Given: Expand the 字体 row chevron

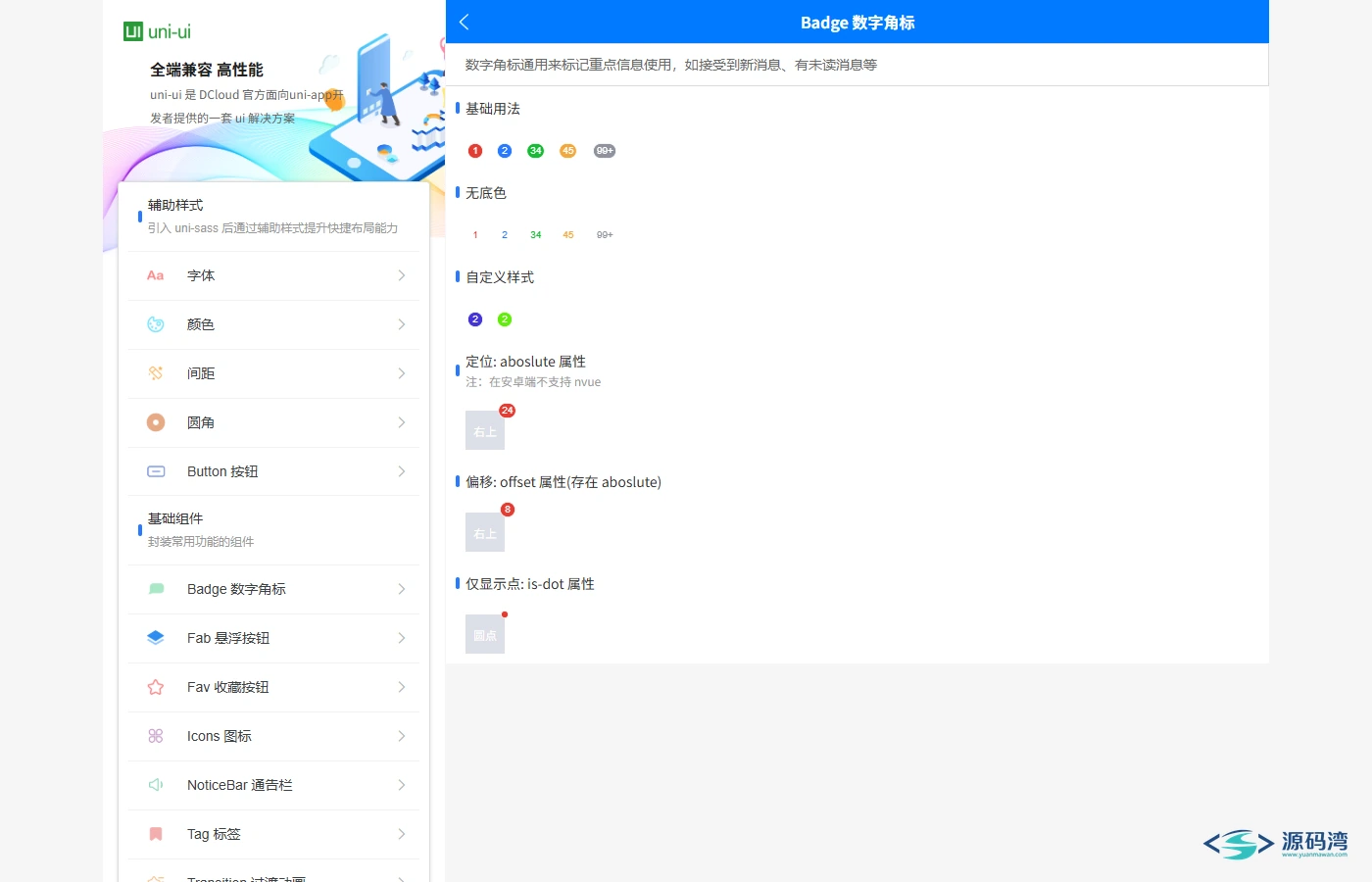Looking at the screenshot, I should point(402,275).
